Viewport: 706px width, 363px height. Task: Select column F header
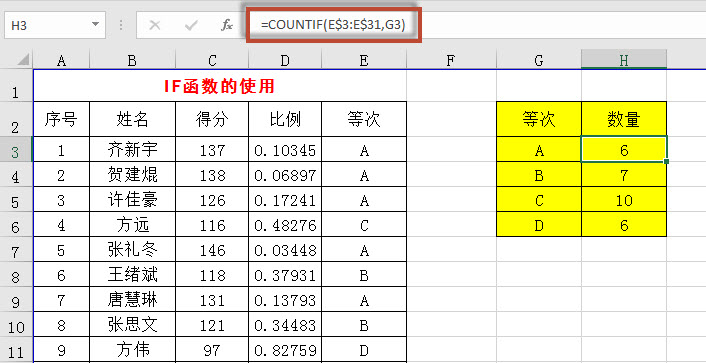point(451,60)
